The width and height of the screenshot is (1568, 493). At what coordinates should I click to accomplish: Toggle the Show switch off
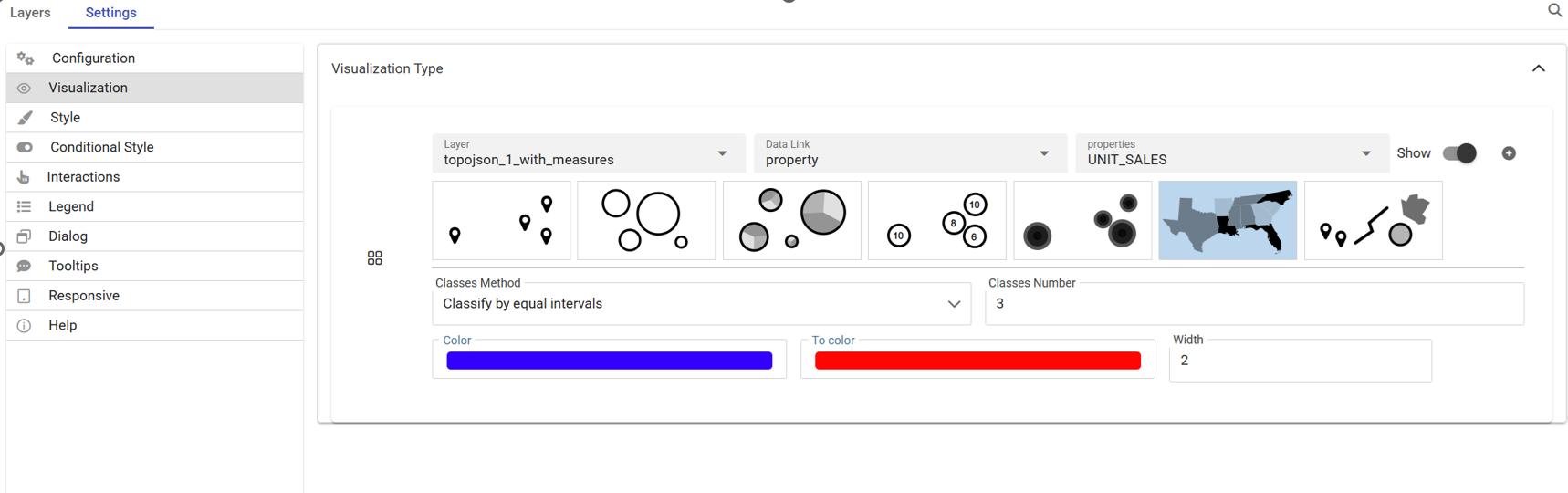coord(1459,153)
